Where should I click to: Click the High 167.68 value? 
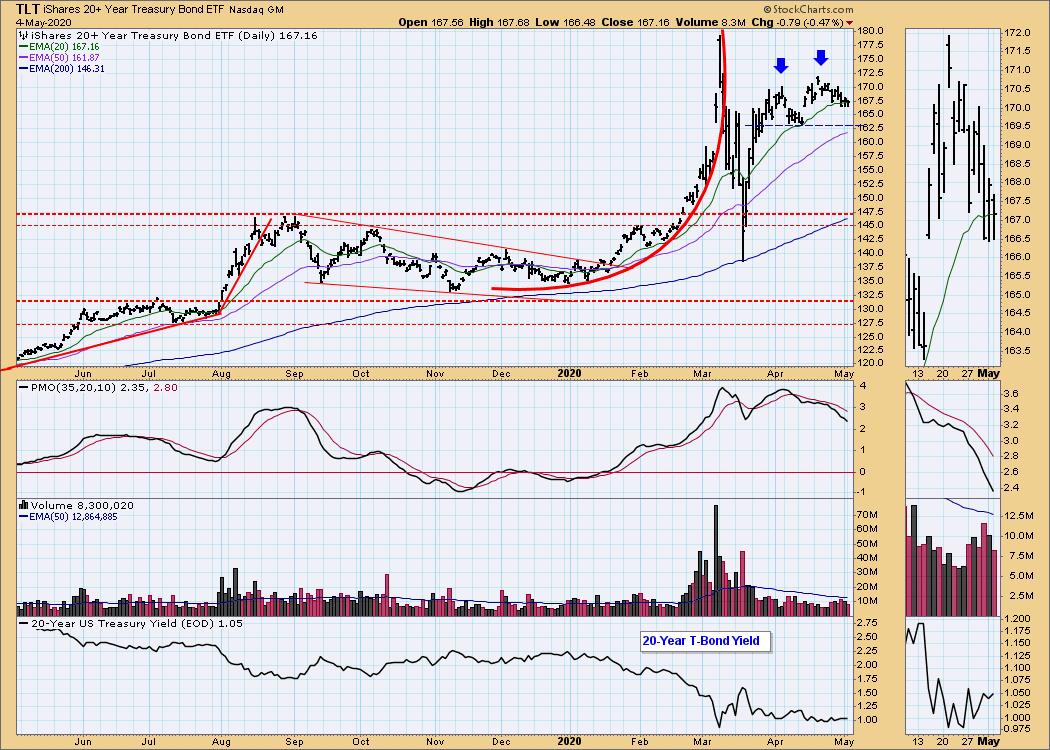499,22
